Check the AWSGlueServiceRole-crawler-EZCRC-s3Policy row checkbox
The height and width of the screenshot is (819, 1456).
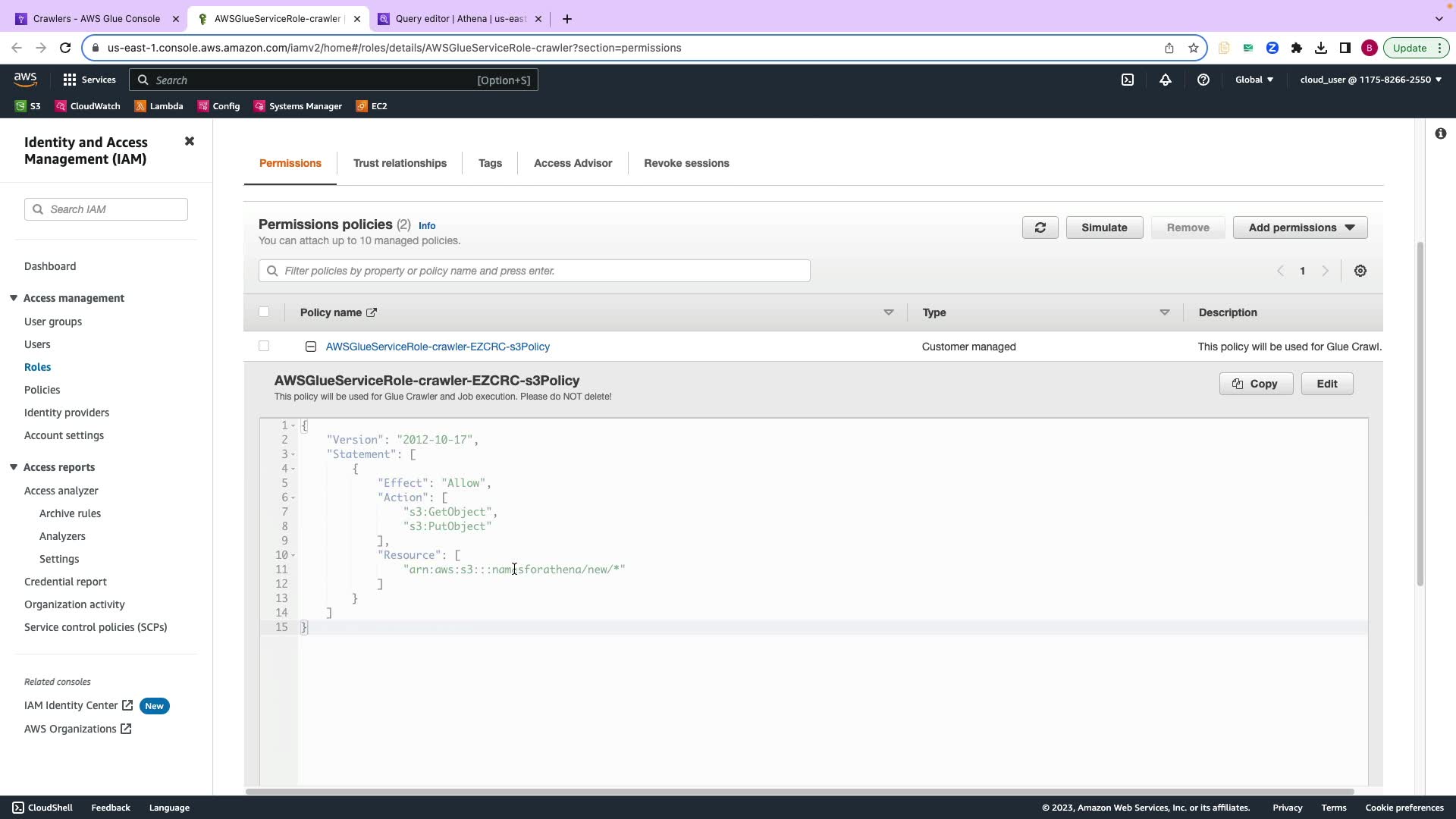(264, 346)
